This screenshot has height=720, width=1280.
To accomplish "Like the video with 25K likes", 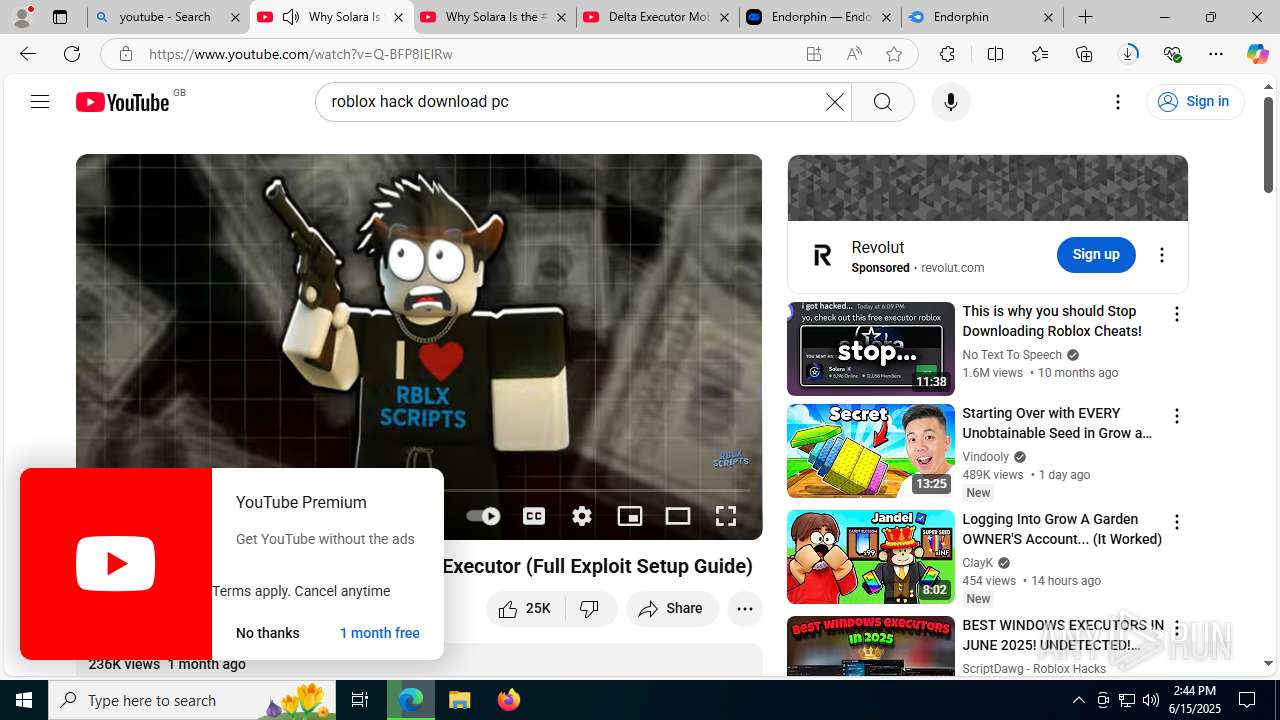I will (x=525, y=608).
